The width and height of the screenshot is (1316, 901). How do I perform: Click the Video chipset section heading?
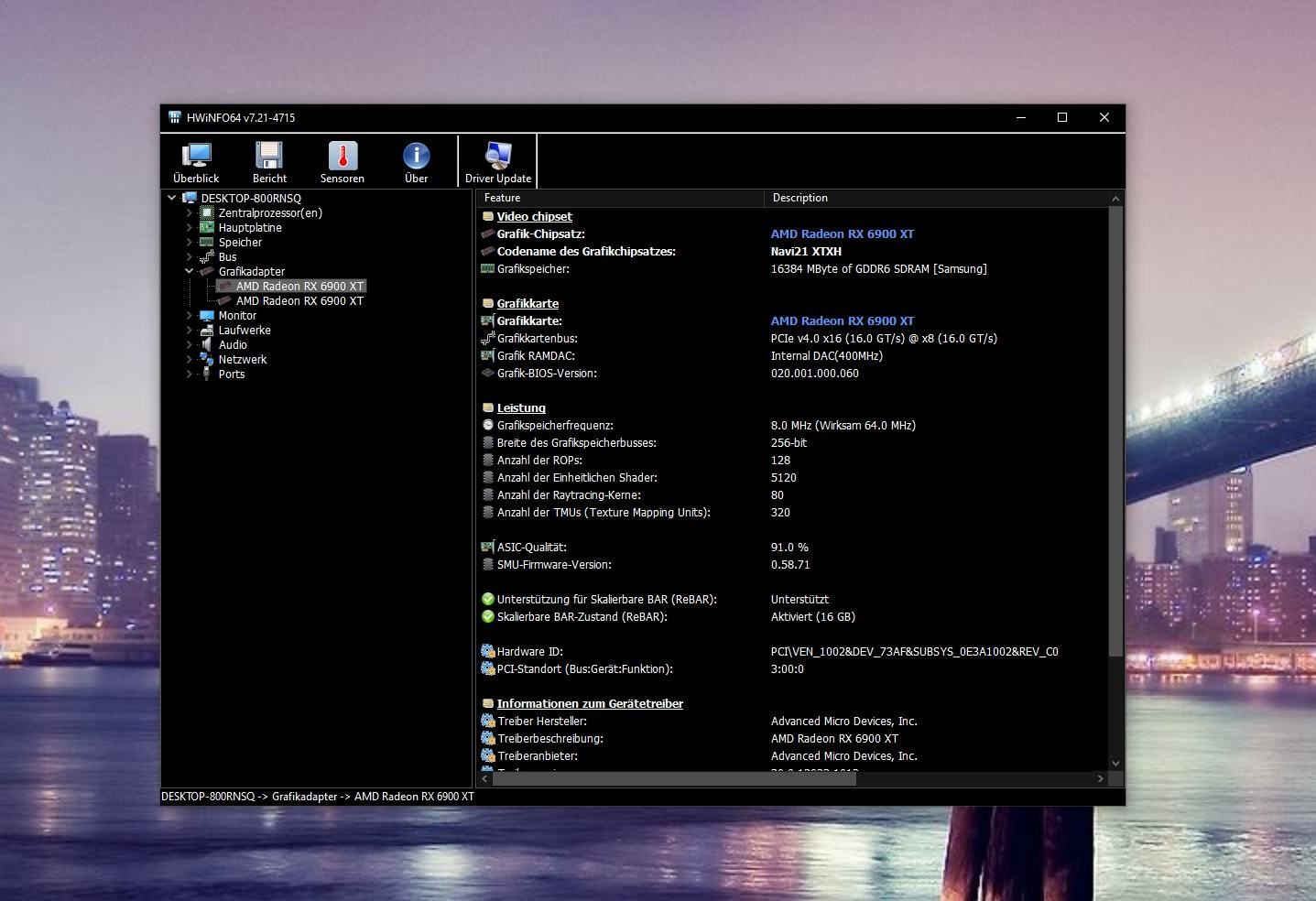point(534,216)
